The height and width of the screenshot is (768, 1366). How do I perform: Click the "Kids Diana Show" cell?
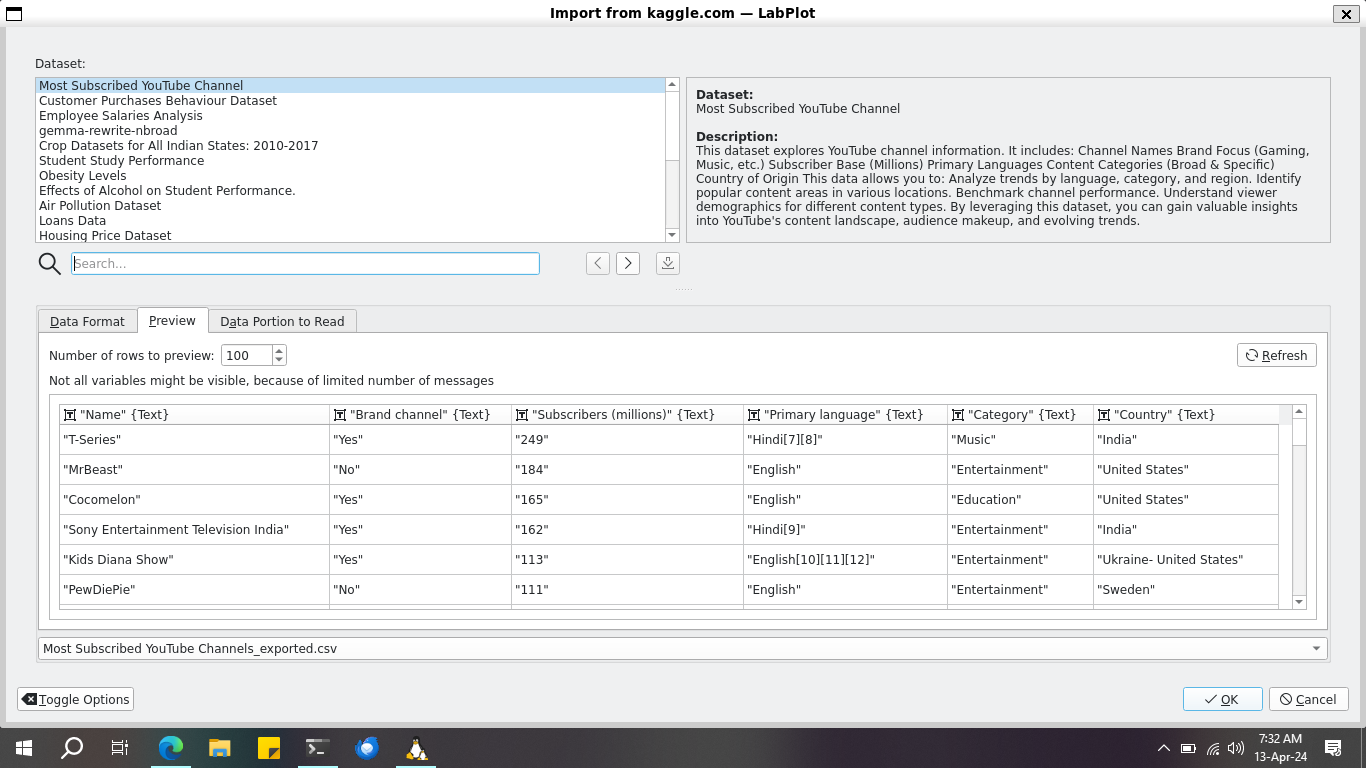click(x=194, y=559)
